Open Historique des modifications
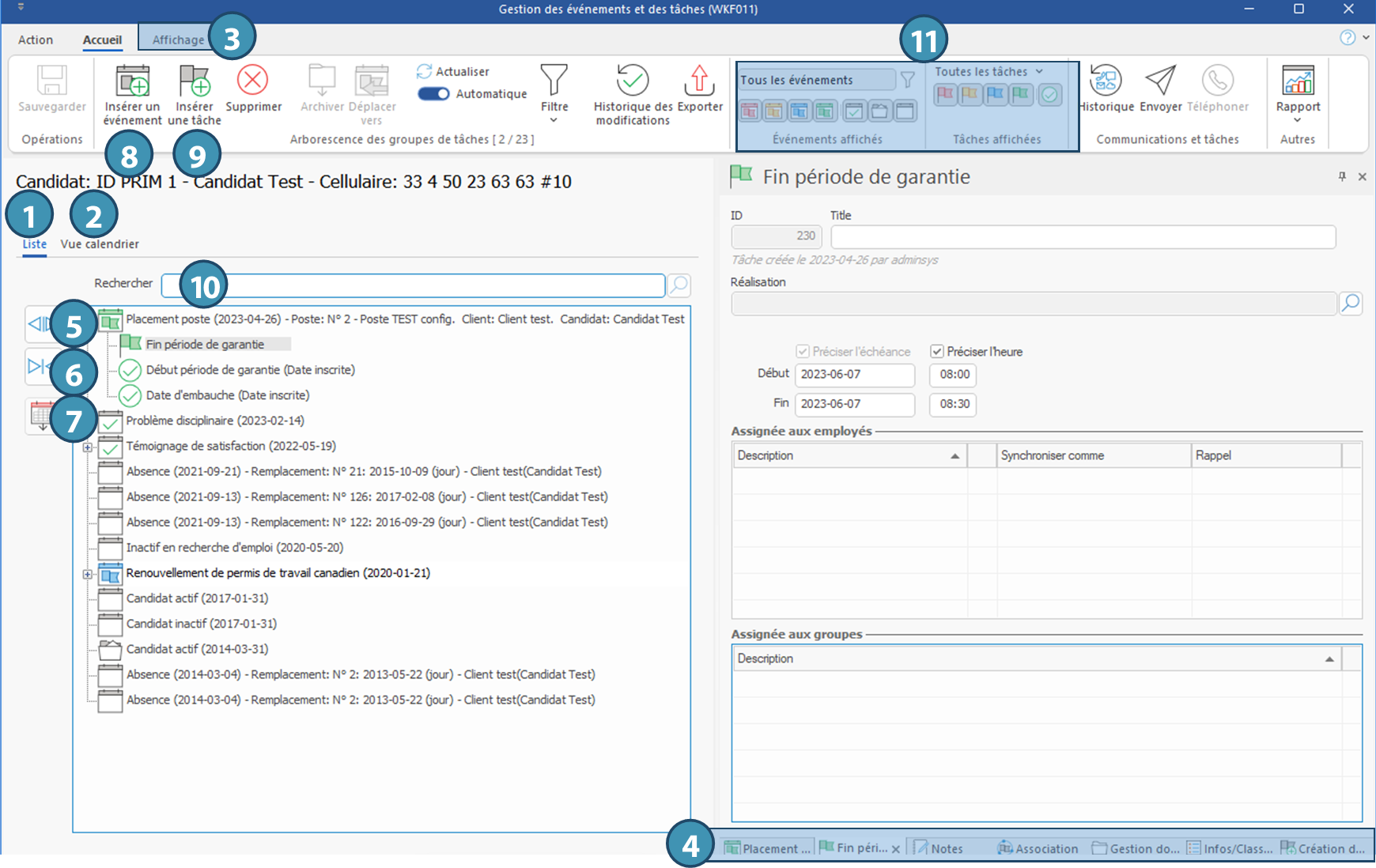Screen dimensions: 1376x868 click(633, 81)
